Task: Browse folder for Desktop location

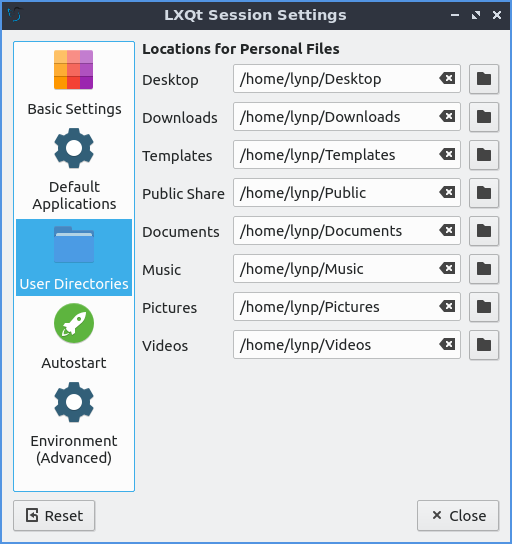Action: [484, 79]
